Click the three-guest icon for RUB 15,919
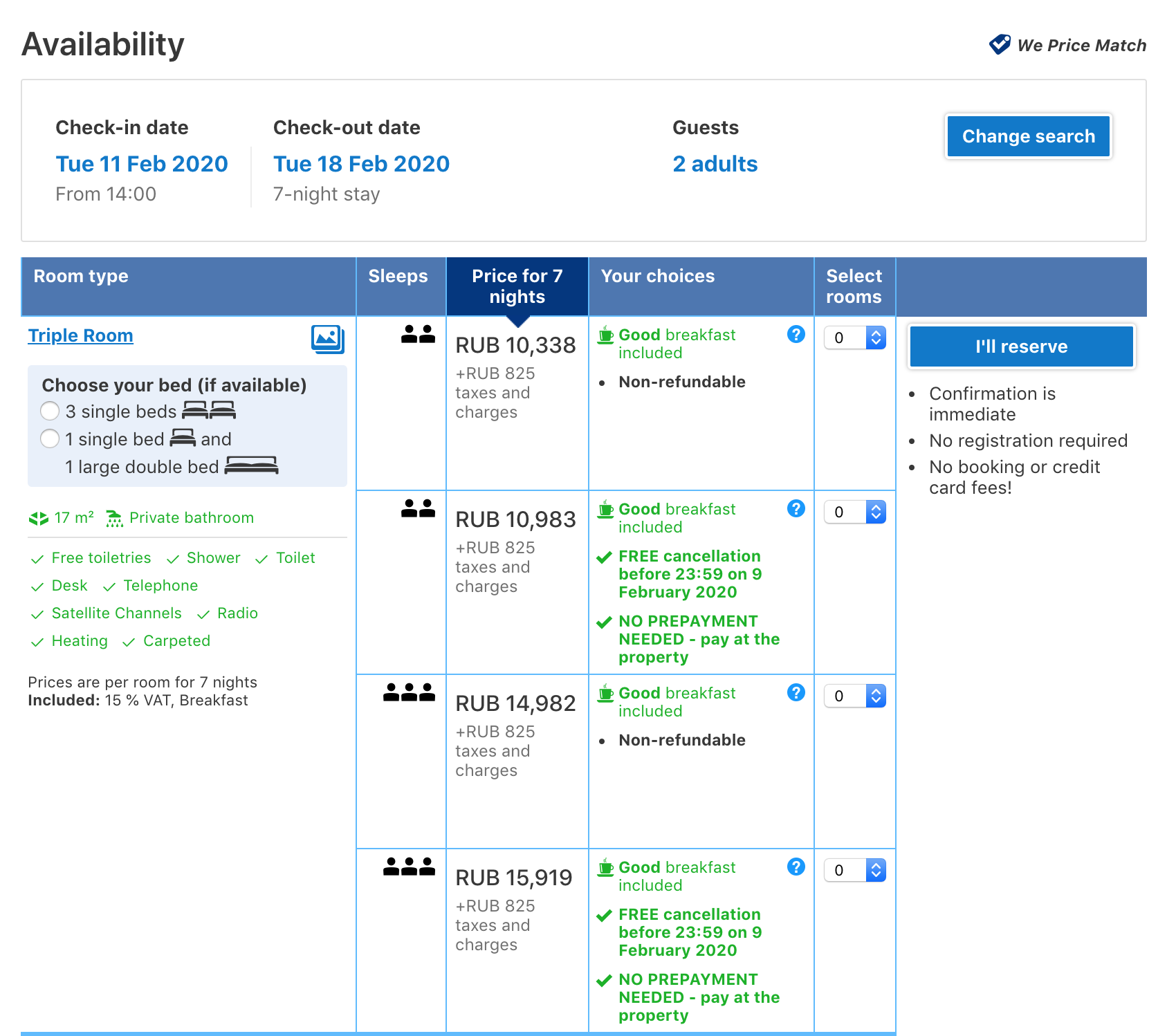 (409, 867)
